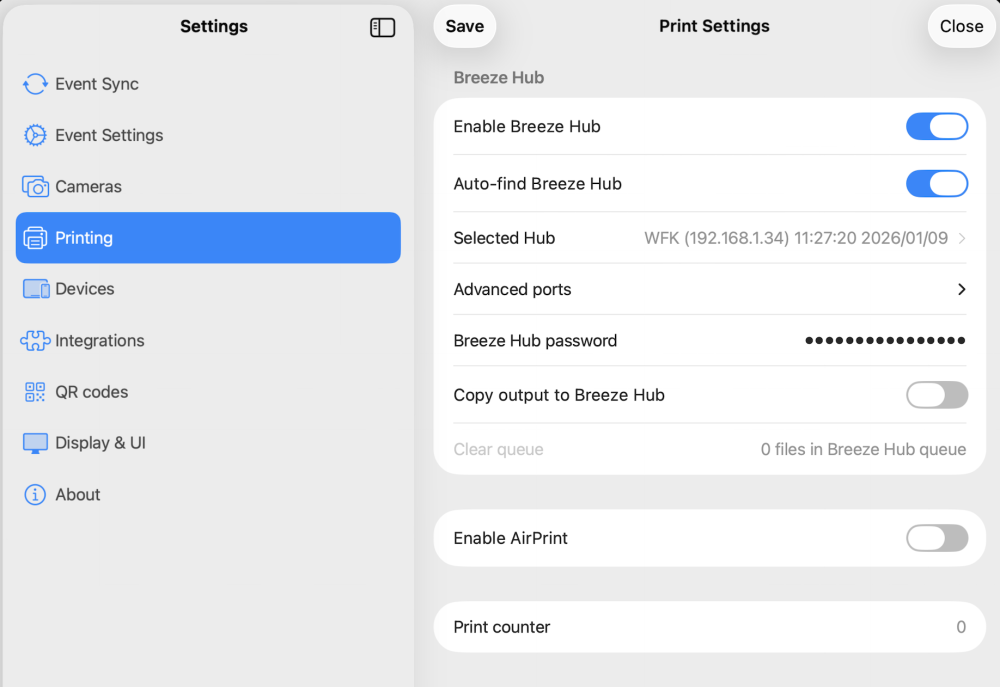Click the About info icon
The height and width of the screenshot is (687, 1000).
35,495
